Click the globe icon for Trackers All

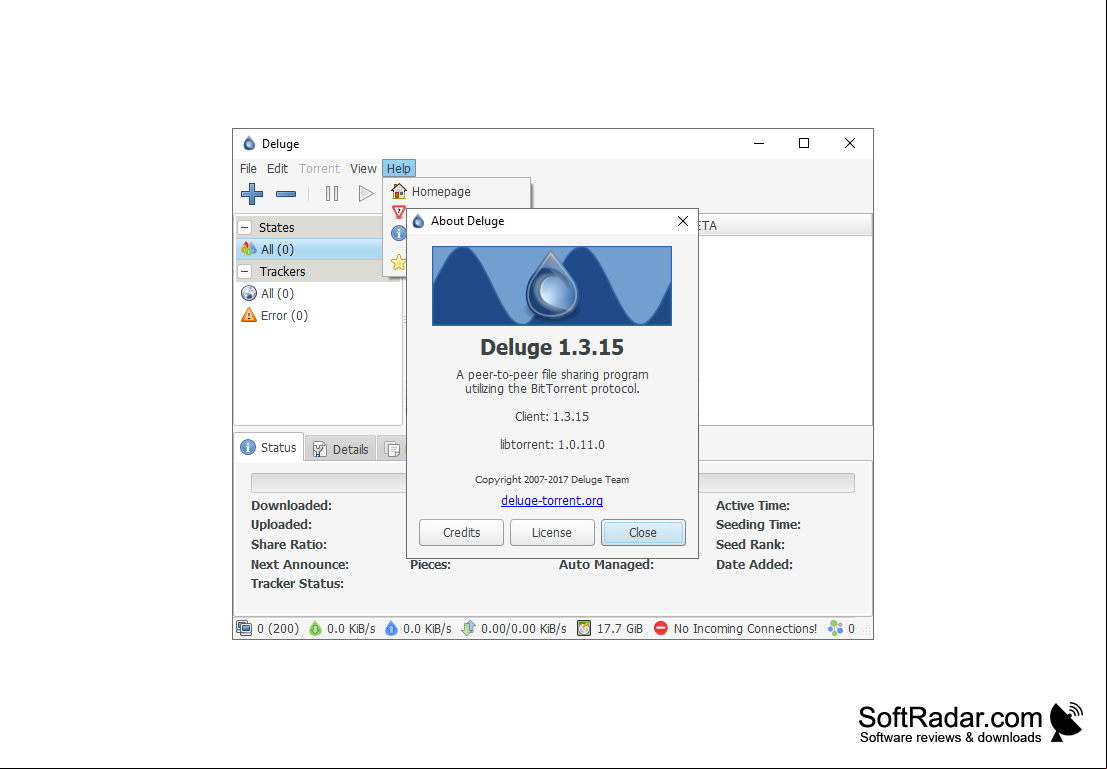pyautogui.click(x=249, y=293)
